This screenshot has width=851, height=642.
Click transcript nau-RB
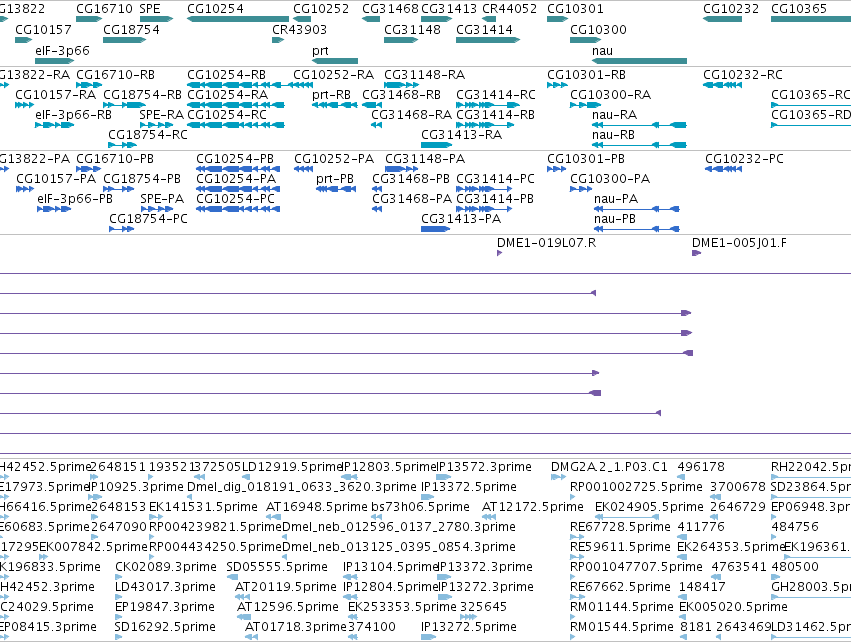[x=613, y=135]
